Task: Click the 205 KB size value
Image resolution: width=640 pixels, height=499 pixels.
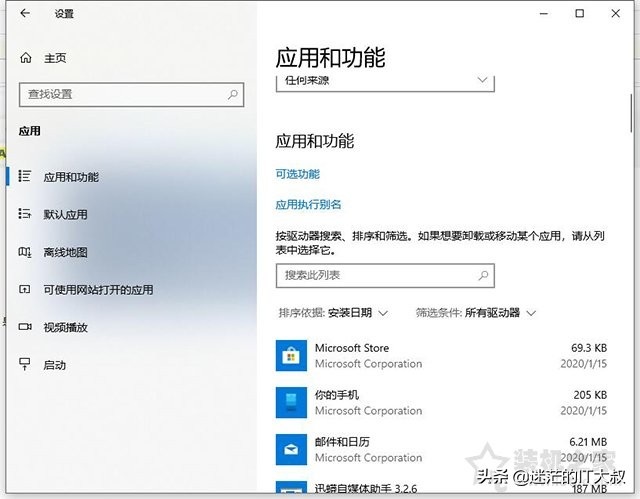Action: [x=590, y=395]
